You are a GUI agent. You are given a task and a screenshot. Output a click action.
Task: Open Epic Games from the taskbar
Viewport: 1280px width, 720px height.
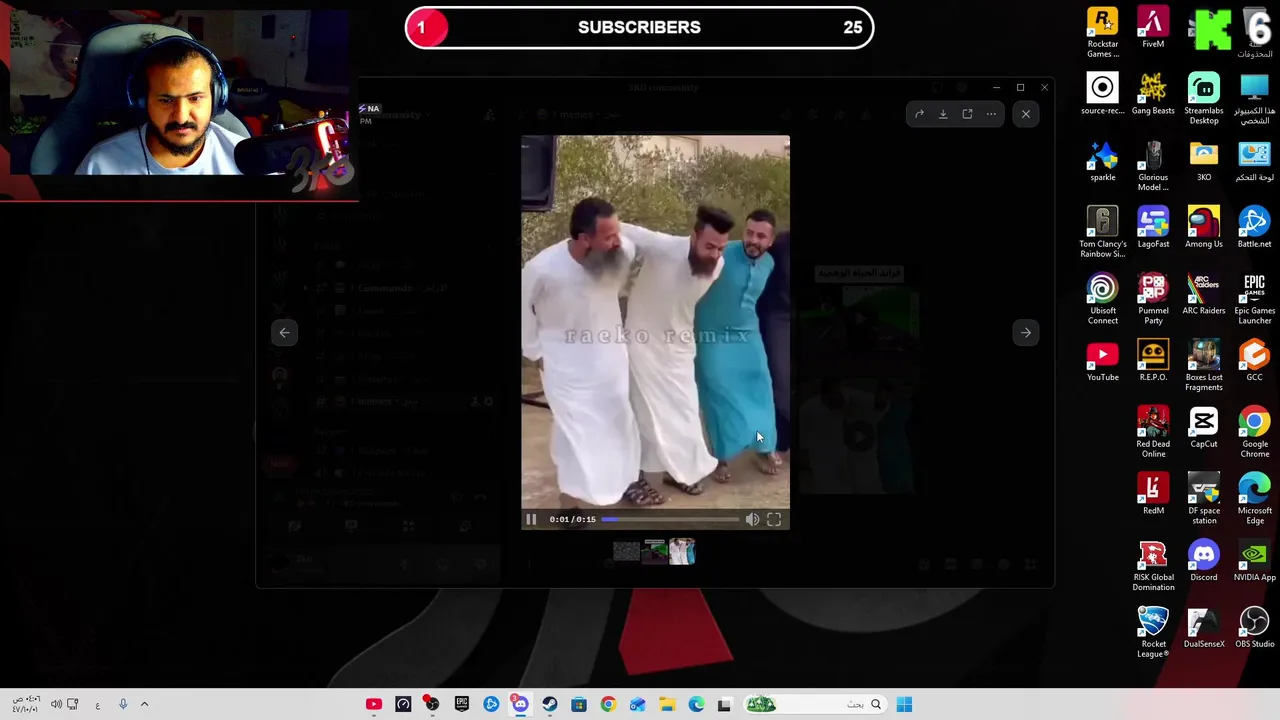click(x=461, y=704)
